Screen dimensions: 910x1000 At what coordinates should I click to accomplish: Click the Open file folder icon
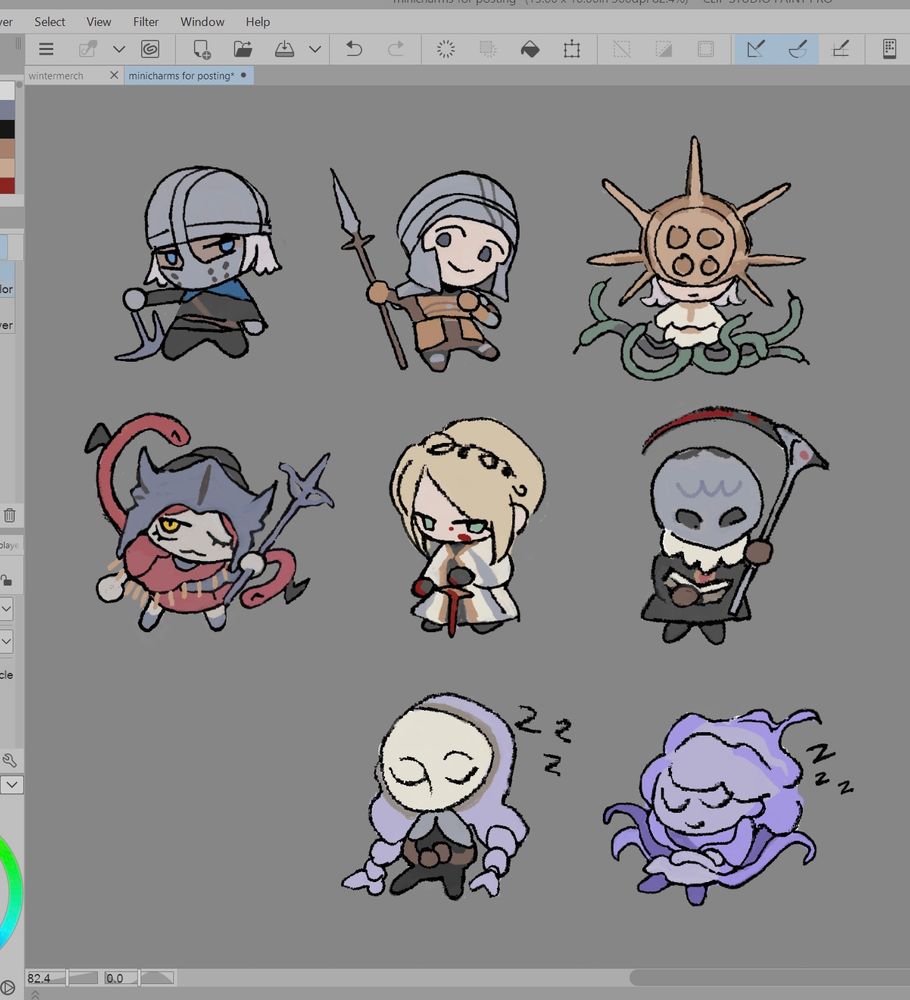242,49
